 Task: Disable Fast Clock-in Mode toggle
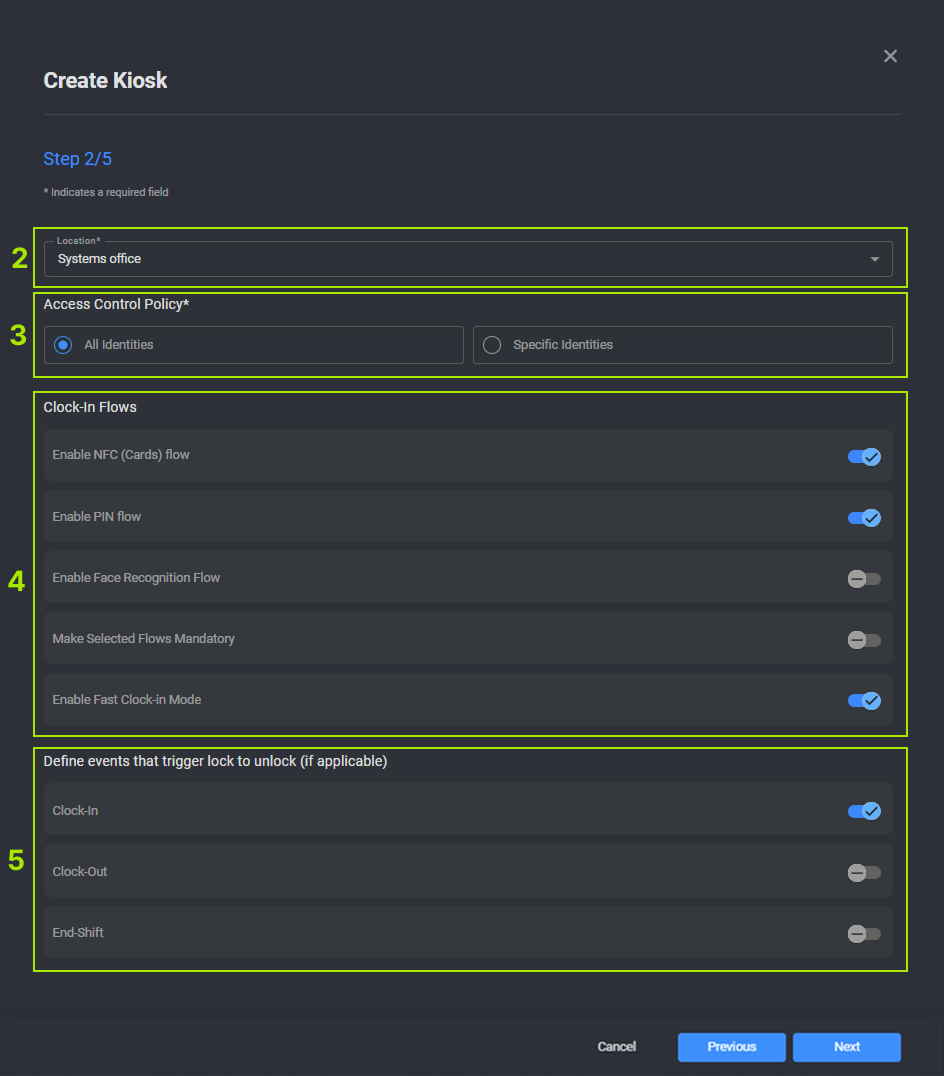(864, 701)
